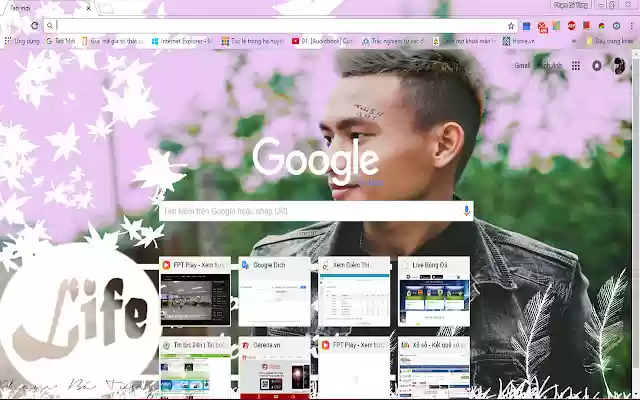The height and width of the screenshot is (400, 640).
Task: Open the FPT Play tile with dark video preview
Action: (x=195, y=291)
